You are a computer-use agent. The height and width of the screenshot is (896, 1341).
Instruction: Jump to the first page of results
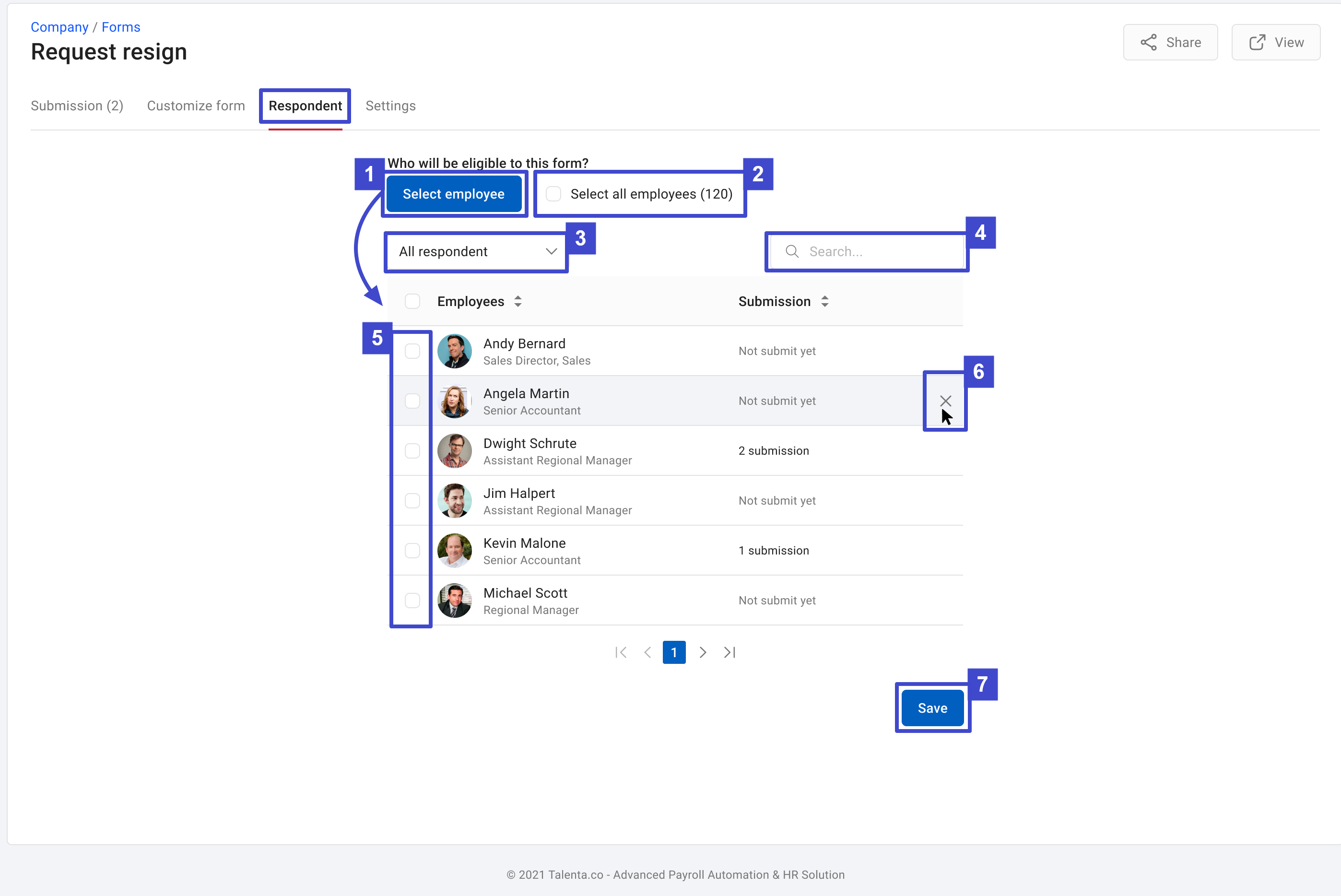(621, 652)
